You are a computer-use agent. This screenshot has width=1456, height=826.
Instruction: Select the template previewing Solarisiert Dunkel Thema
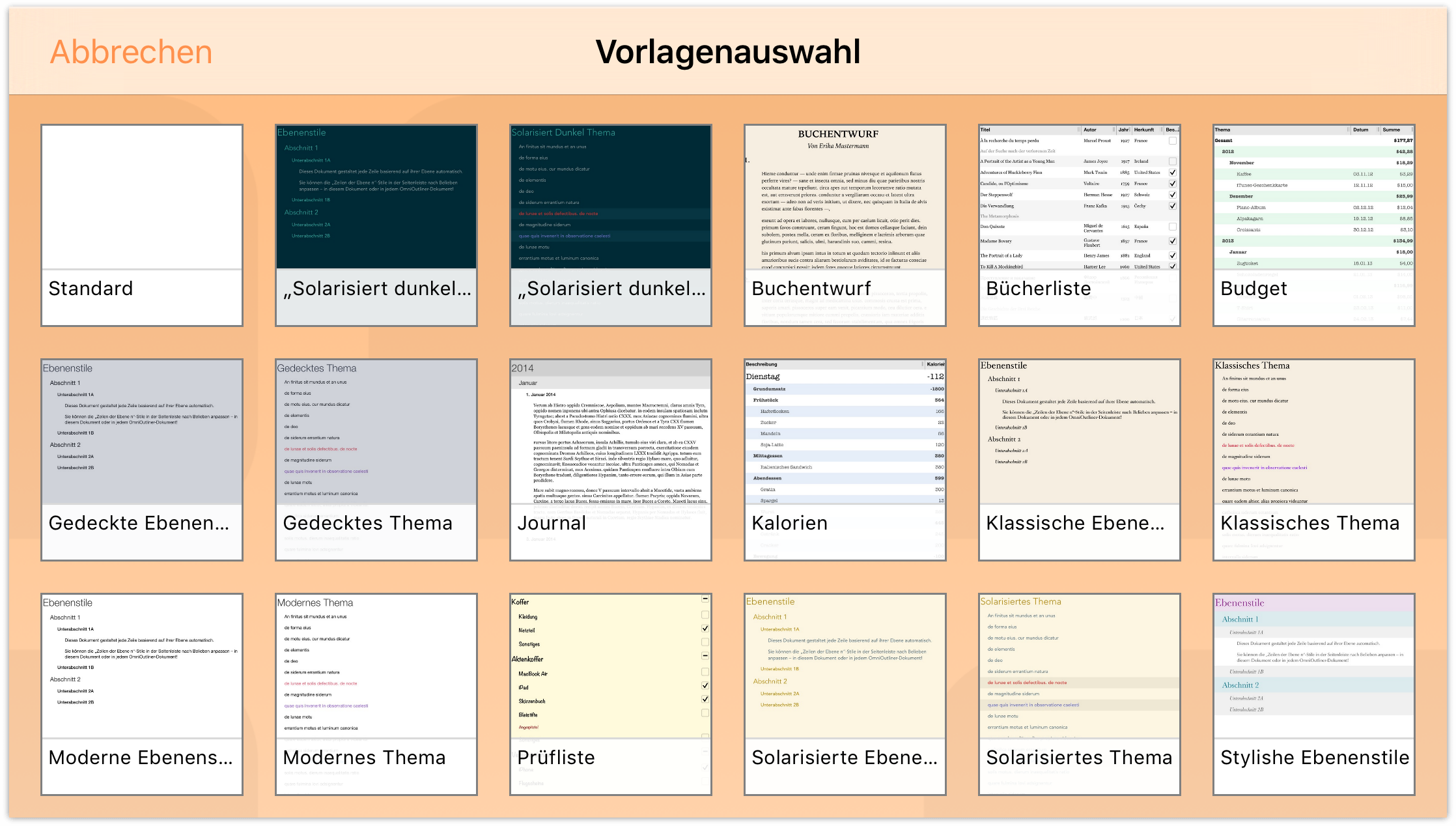[611, 225]
